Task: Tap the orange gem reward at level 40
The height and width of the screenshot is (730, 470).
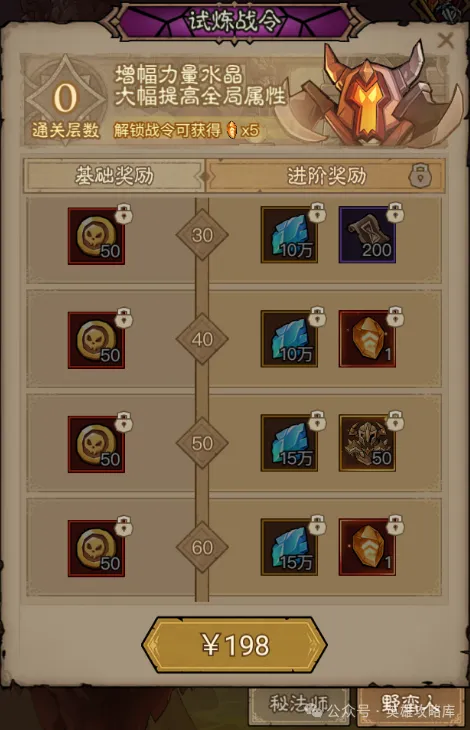Action: (367, 339)
